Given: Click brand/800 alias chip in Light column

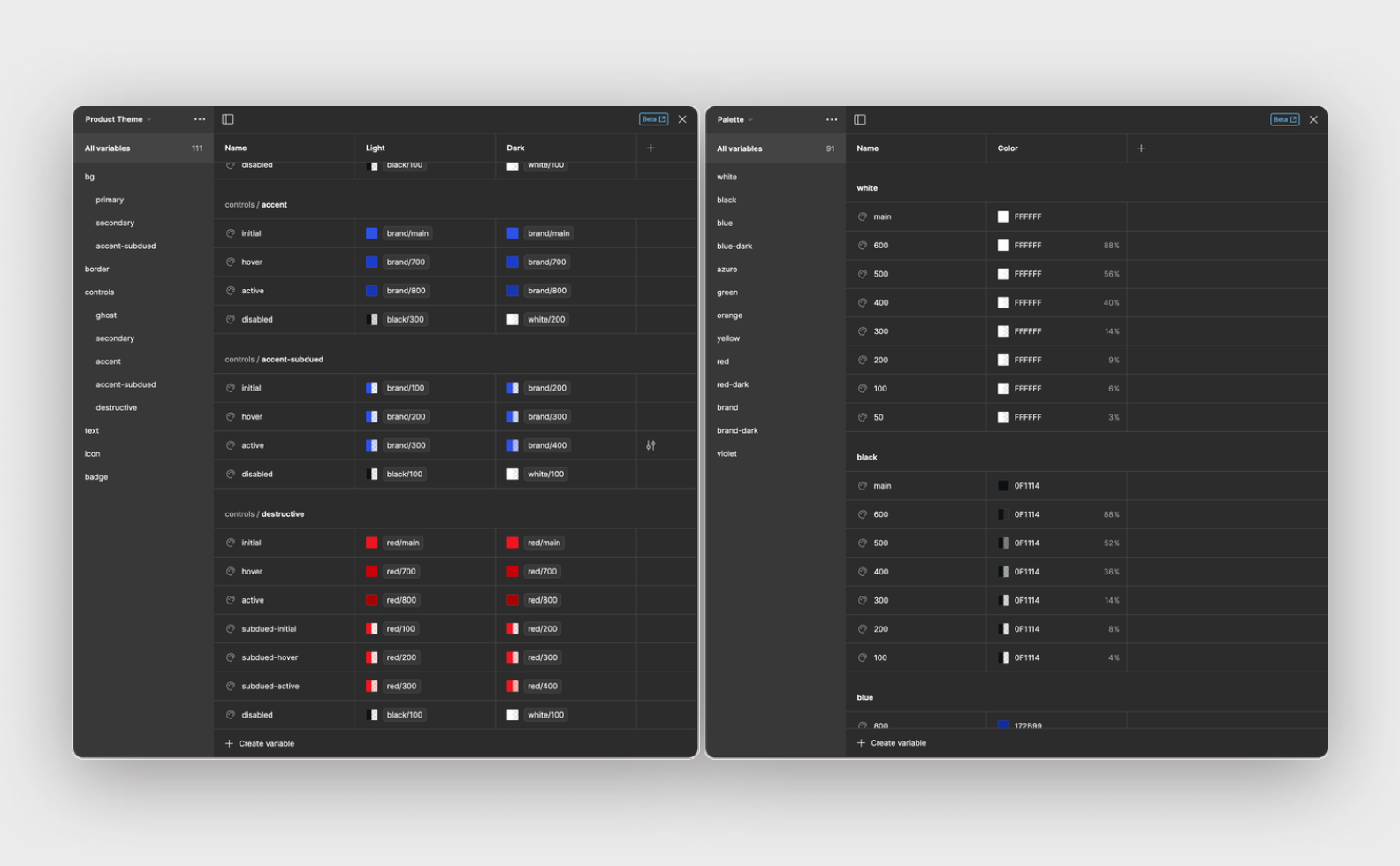Looking at the screenshot, I should pos(406,291).
